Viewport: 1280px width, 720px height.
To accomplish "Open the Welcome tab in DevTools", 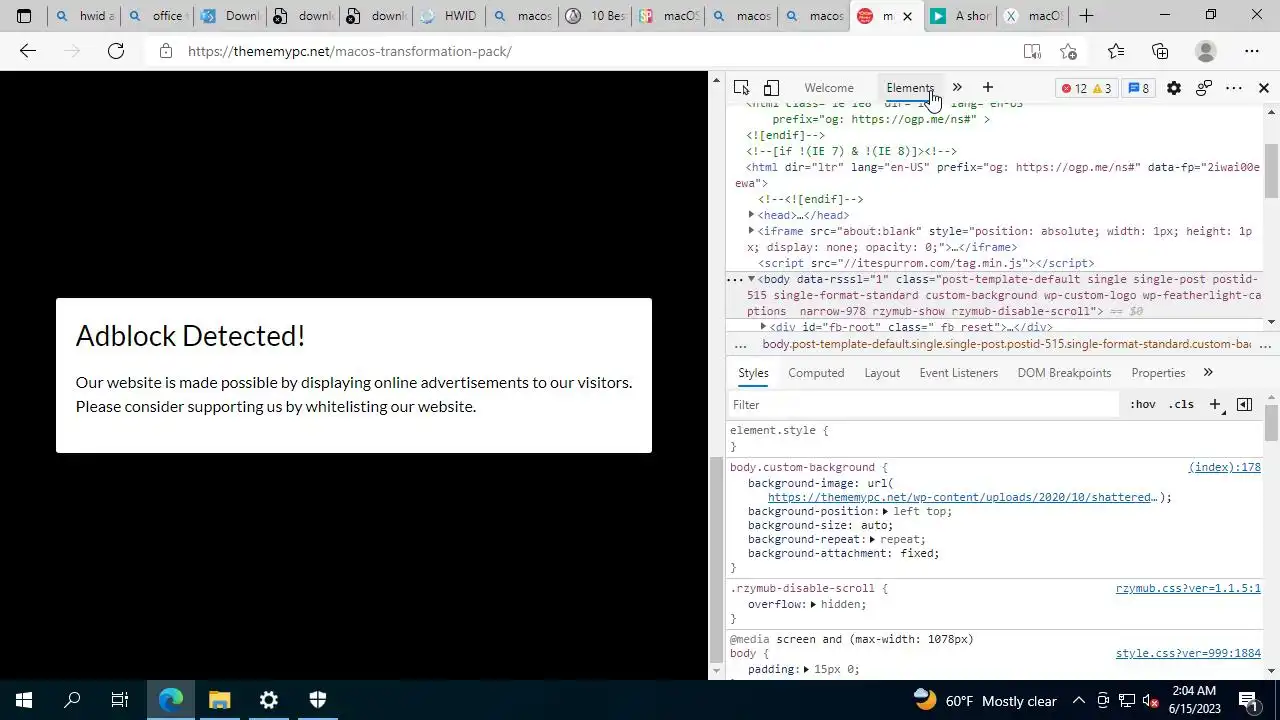I will 829,88.
